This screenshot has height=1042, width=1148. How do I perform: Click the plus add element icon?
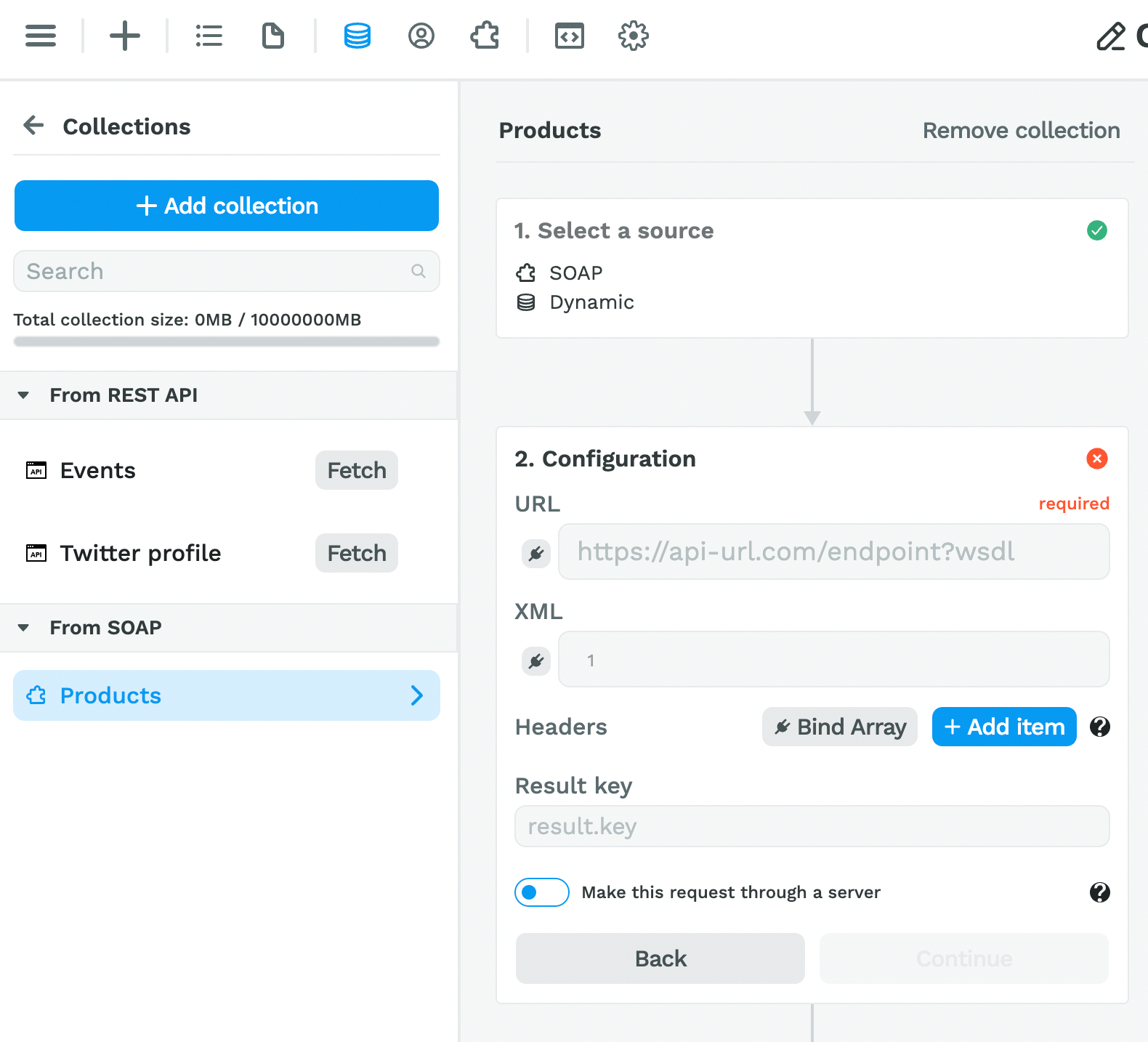[125, 36]
